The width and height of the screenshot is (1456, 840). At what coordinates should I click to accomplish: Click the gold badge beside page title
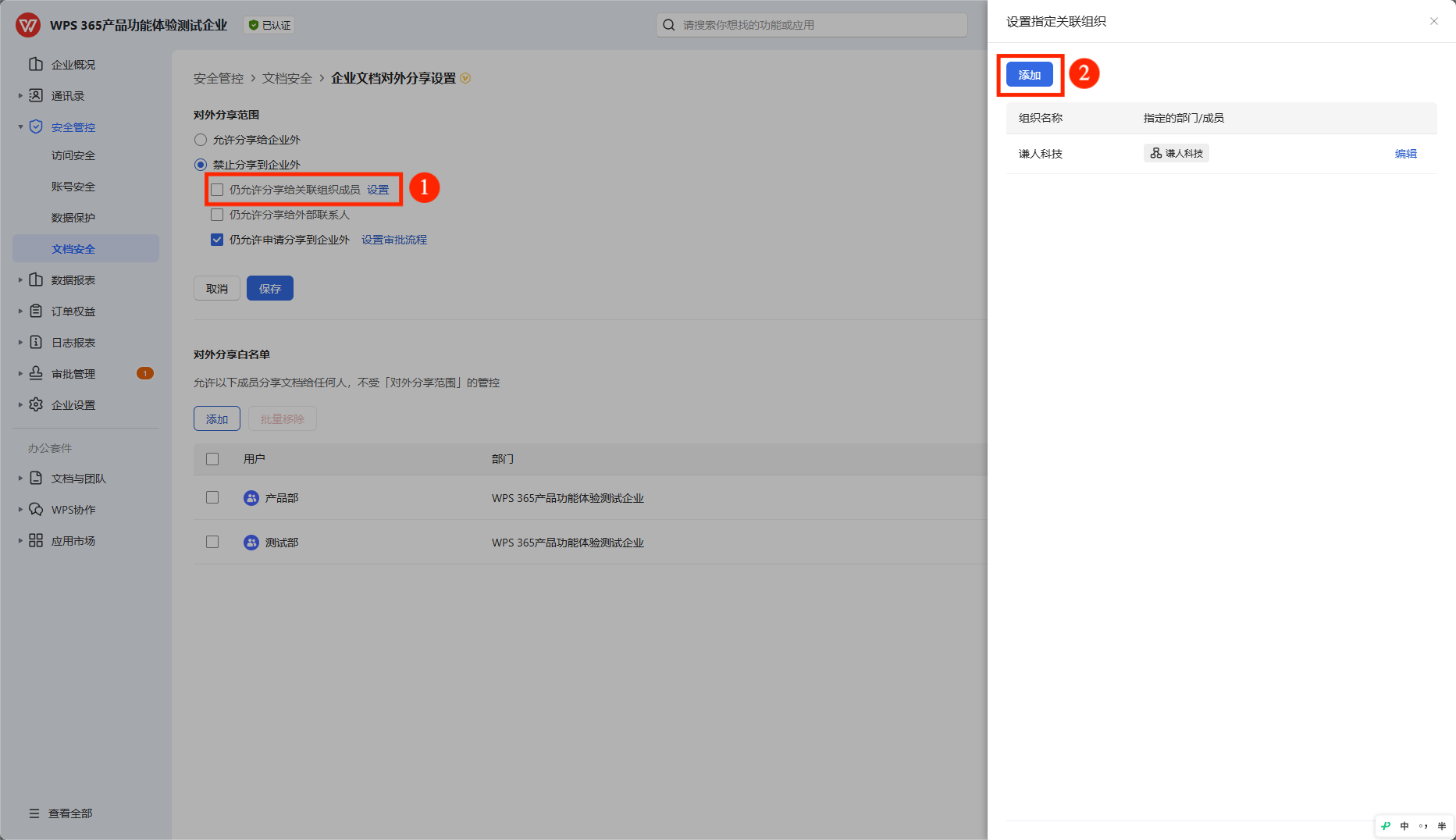(x=465, y=78)
